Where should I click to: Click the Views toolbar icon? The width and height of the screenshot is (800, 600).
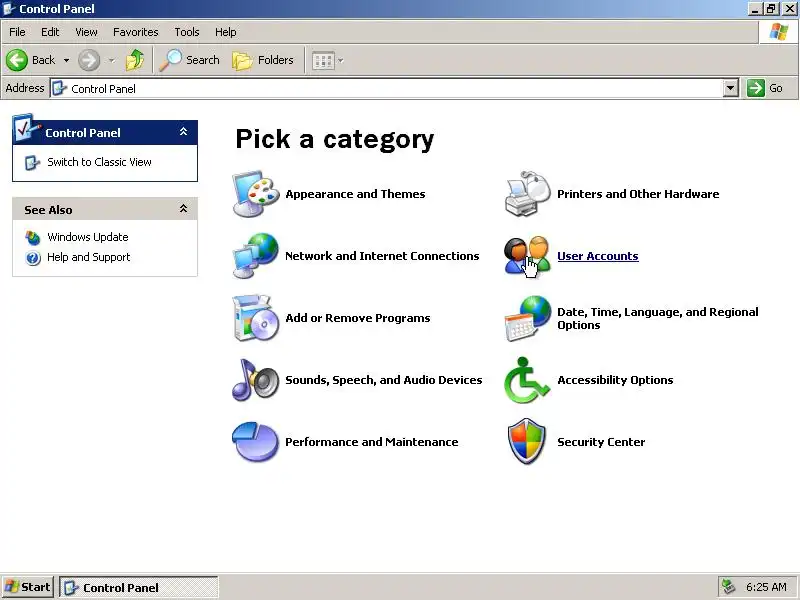pyautogui.click(x=323, y=61)
